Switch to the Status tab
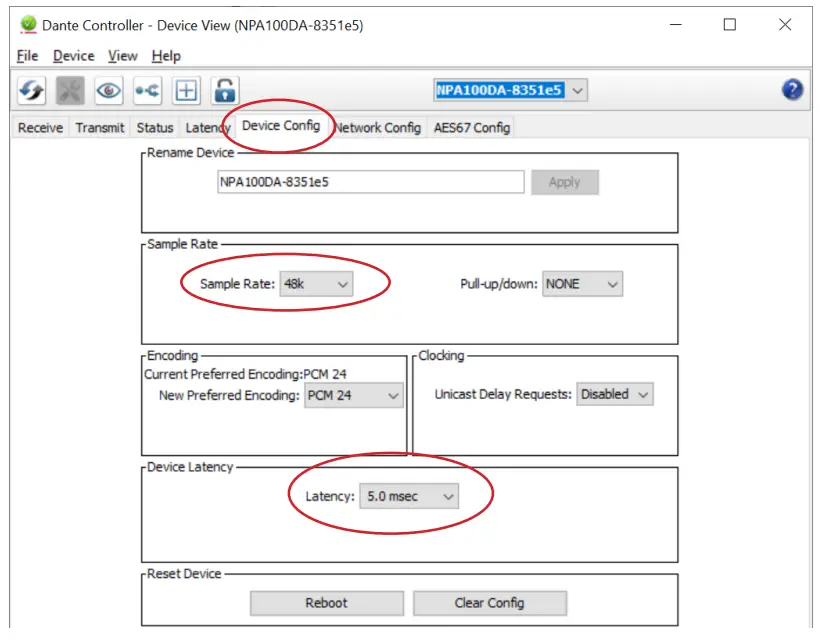This screenshot has height=642, width=820. 155,128
